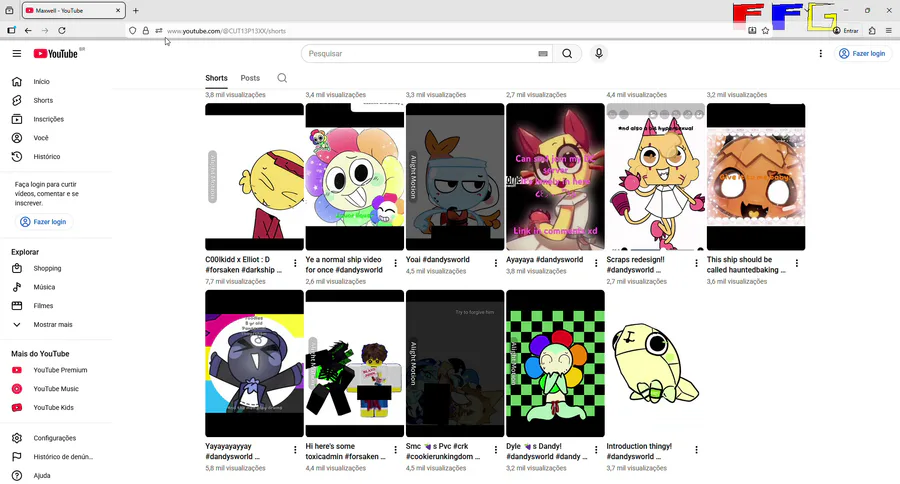The height and width of the screenshot is (484, 900).
Task: Open Ayayaya #dandysworld title link
Action: (545, 260)
